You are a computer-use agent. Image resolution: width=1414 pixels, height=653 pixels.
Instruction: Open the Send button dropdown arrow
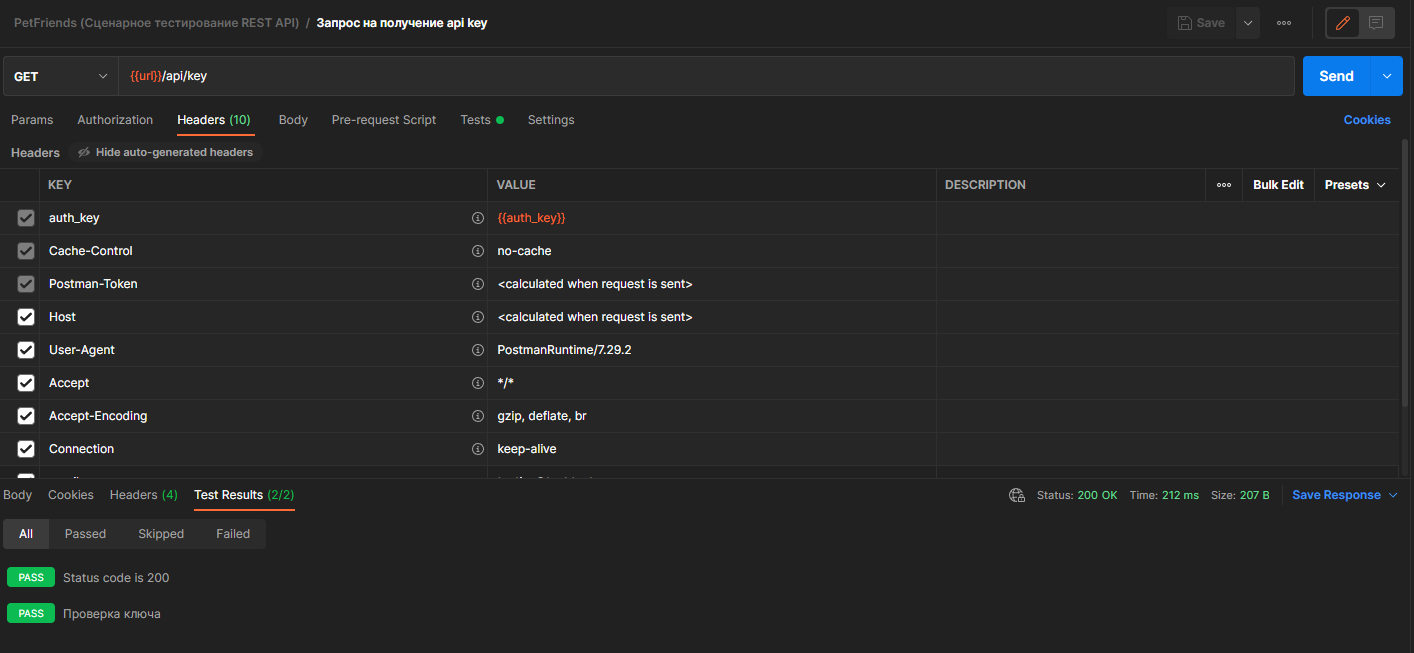(1386, 76)
